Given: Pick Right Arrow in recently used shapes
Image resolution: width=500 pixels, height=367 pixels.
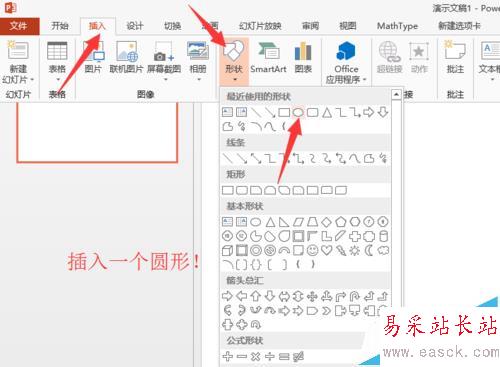Looking at the screenshot, I should [x=369, y=112].
